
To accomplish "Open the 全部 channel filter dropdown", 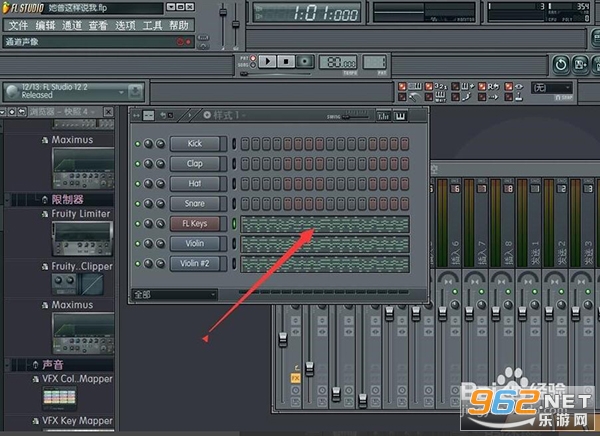I will (x=174, y=295).
